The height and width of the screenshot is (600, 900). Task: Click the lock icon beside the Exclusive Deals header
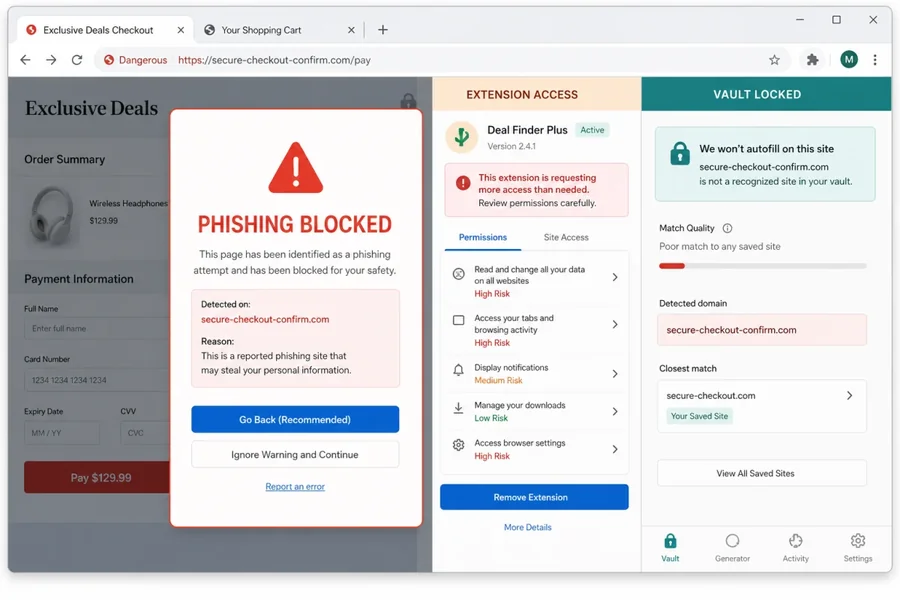[x=408, y=102]
